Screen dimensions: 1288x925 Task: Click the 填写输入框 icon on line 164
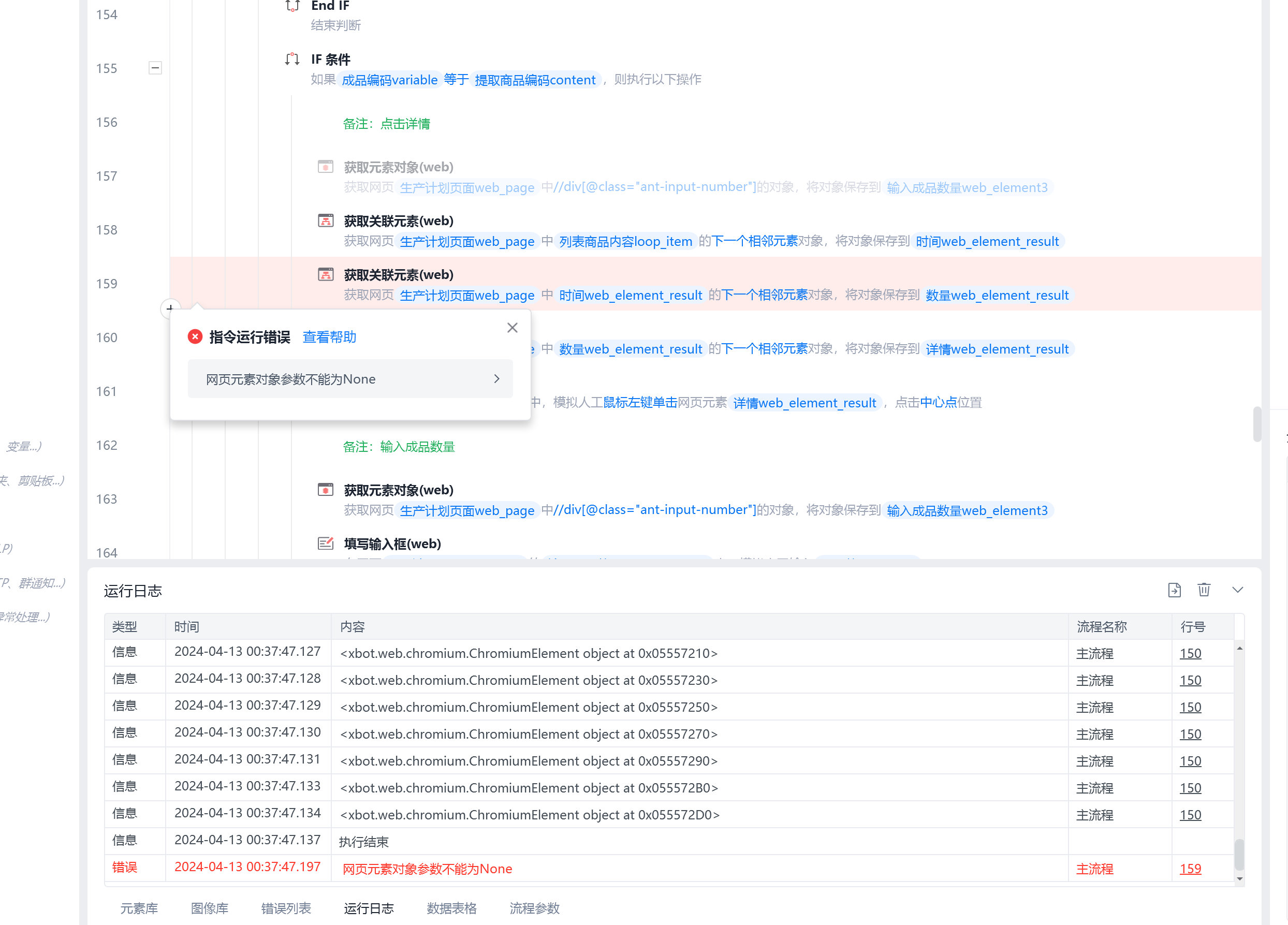pos(326,544)
